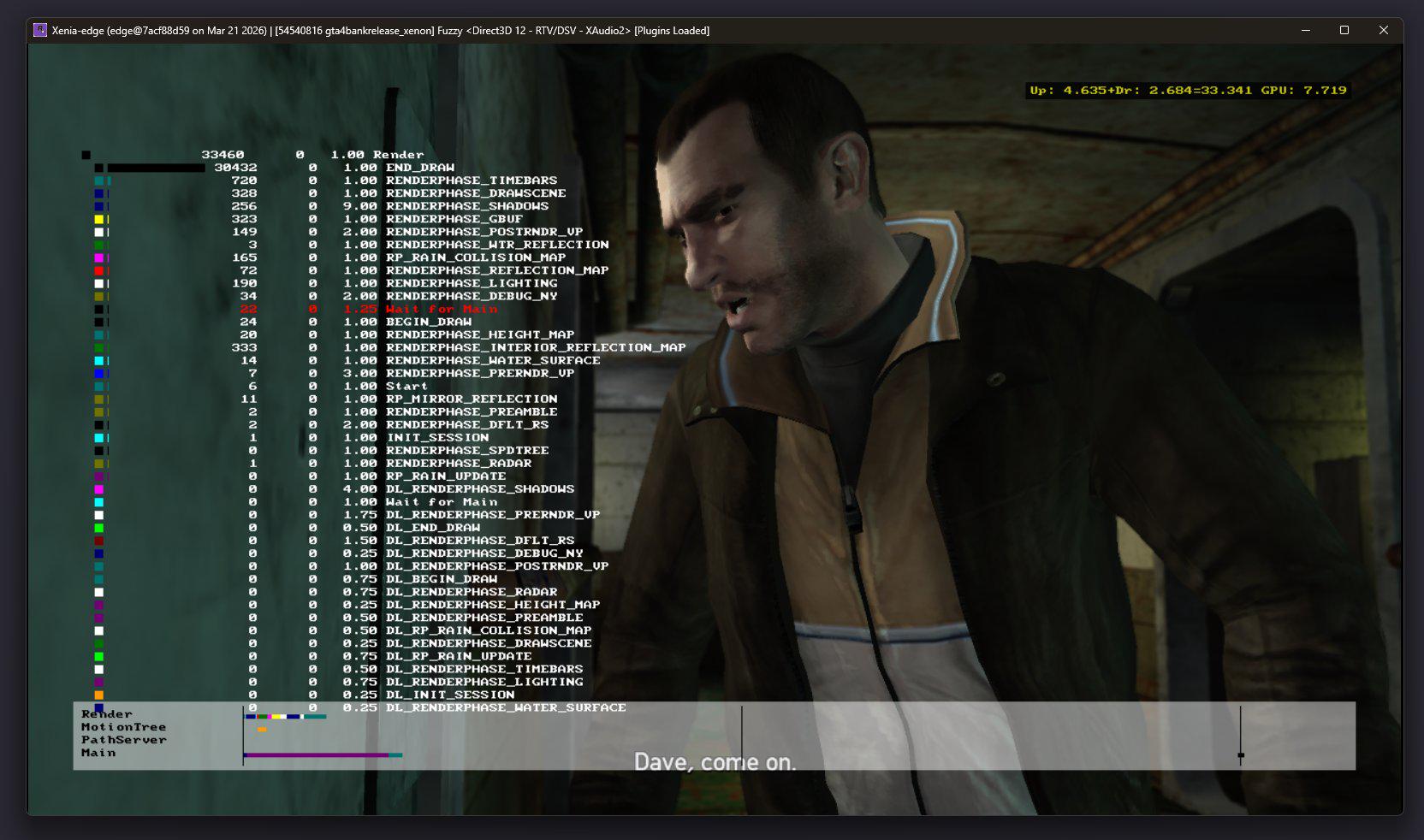Screen dimensions: 1424x840
Task: Click the red swatch beside RENDERPHASE_REFLECTION_MAP
Action: [x=99, y=270]
